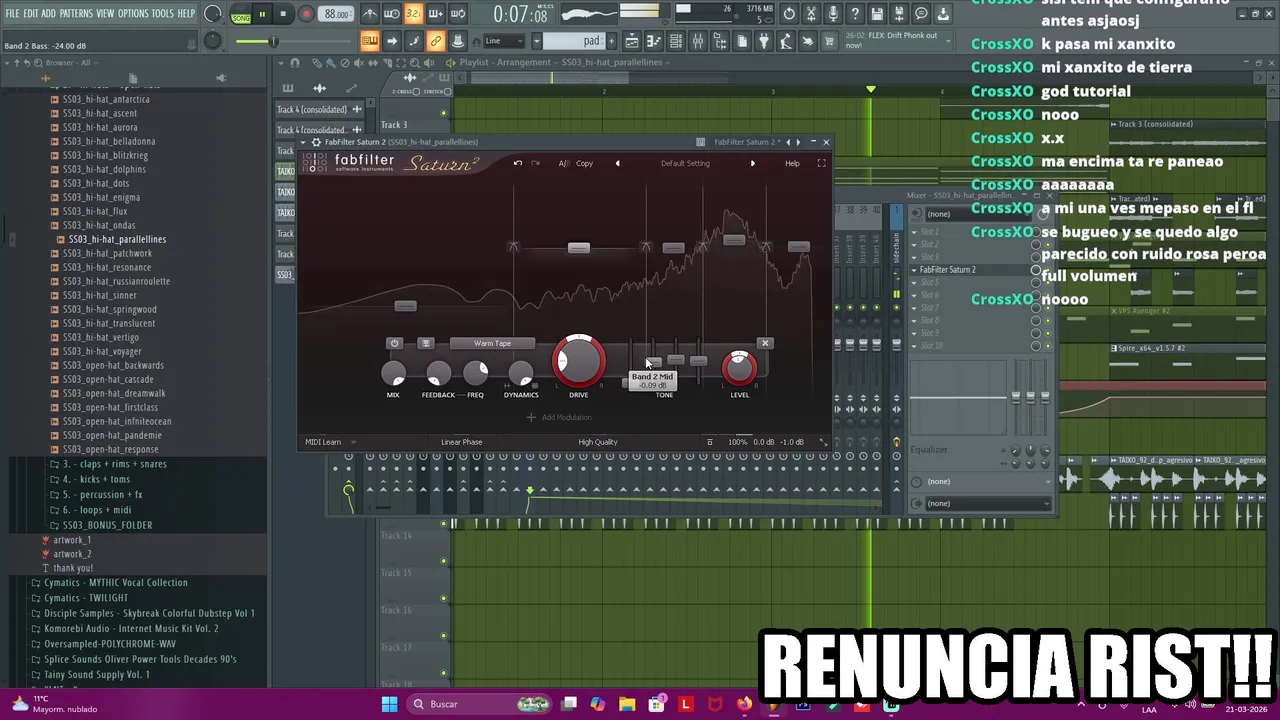Click the plus beside pad pattern selector

pyautogui.click(x=612, y=41)
